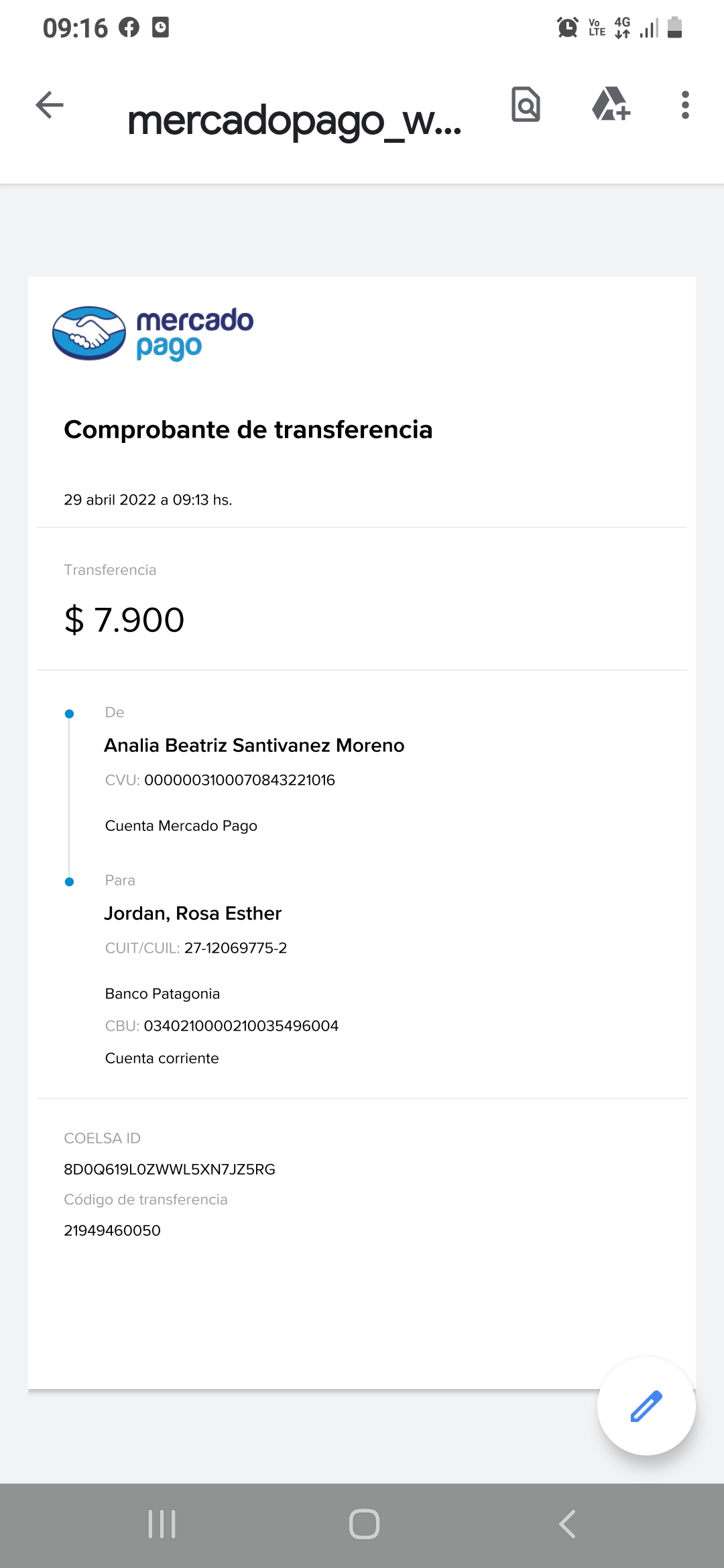Tap the blue pencil edit button
Image resolution: width=724 pixels, height=1568 pixels.
pos(646,1406)
